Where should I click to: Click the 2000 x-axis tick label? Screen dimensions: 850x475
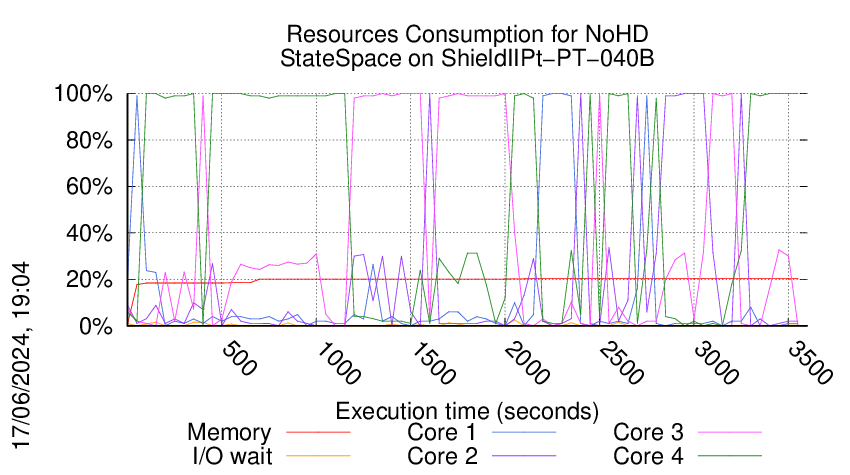coord(526,363)
